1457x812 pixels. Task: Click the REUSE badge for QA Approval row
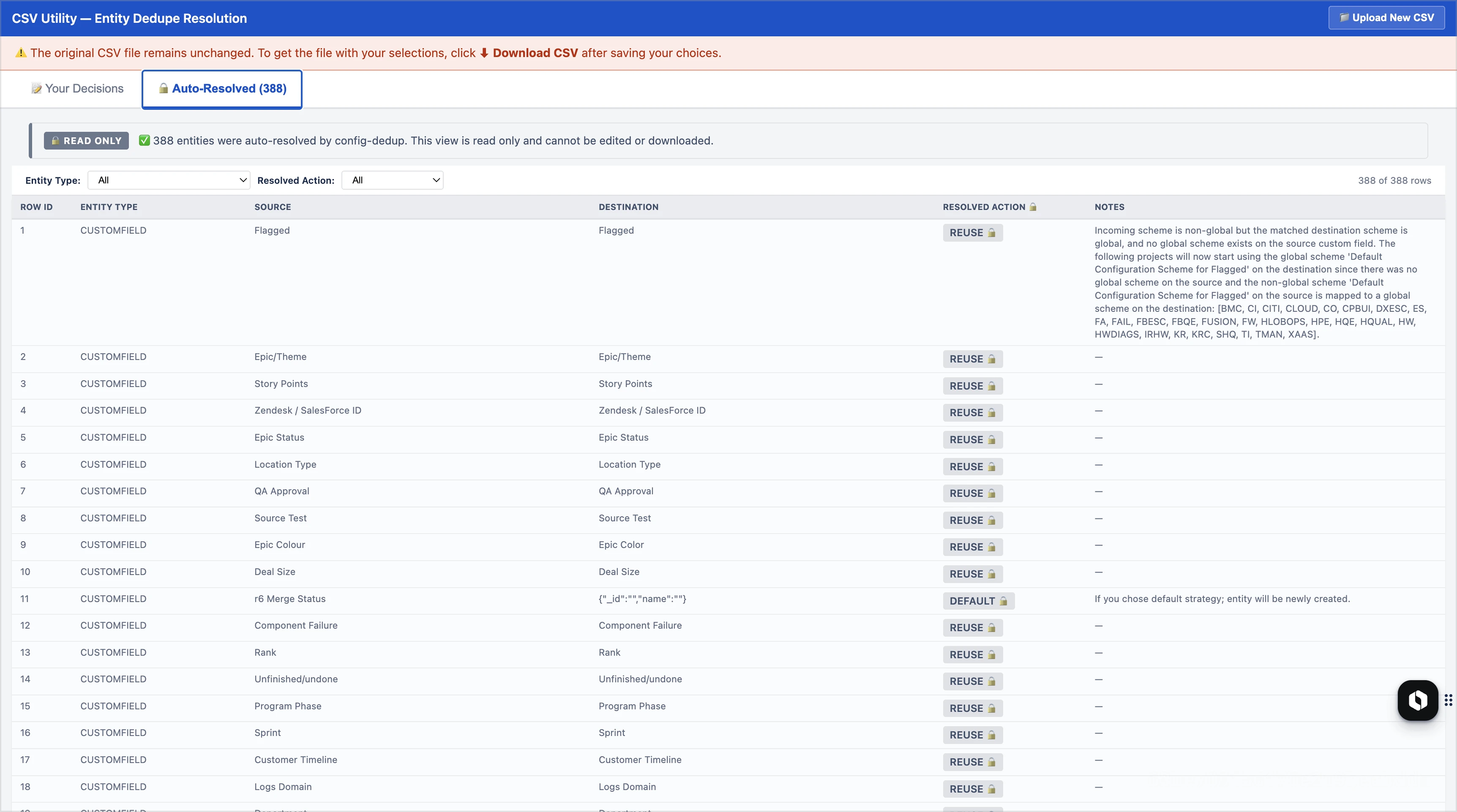972,494
